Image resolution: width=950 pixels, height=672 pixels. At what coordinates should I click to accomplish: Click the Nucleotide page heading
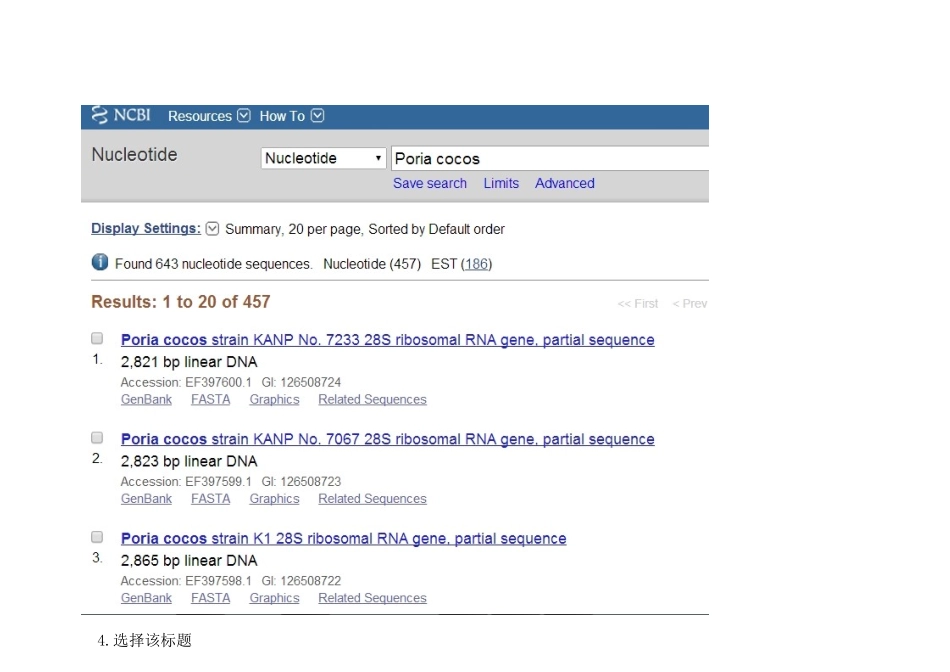(x=135, y=155)
